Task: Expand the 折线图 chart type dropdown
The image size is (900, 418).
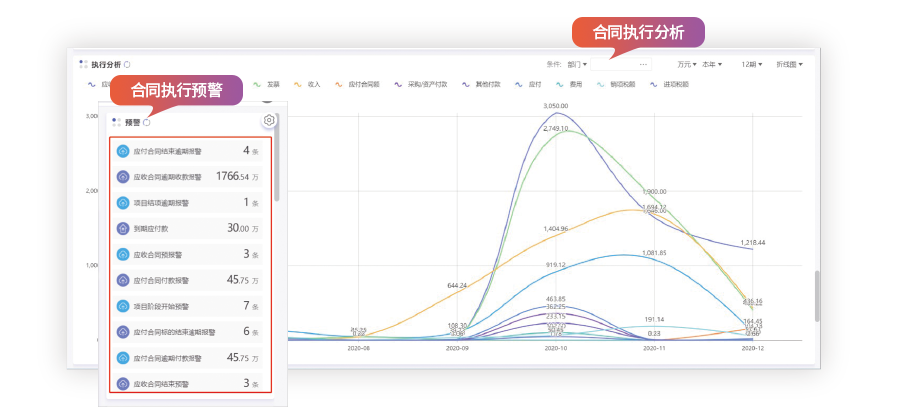Action: (790, 64)
